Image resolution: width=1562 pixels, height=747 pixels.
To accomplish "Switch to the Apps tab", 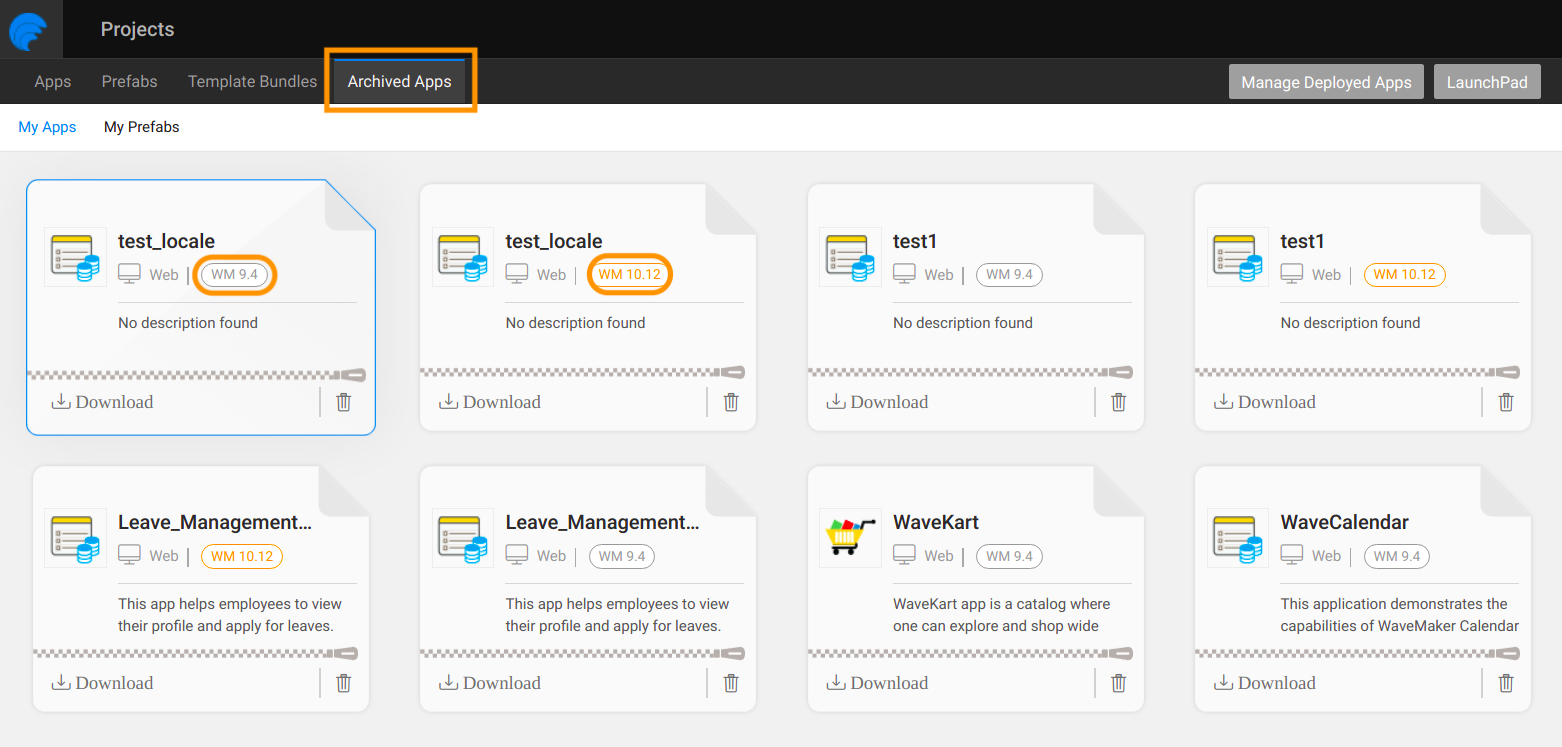I will click(52, 81).
